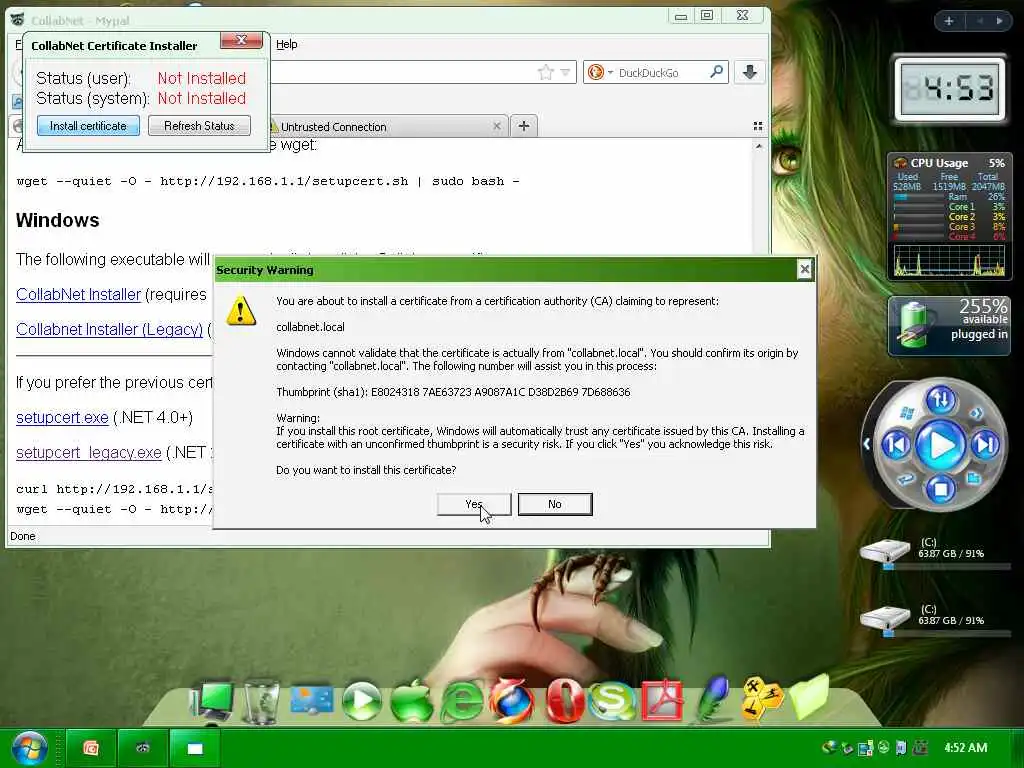Click the first red taskbar app button
Image resolution: width=1024 pixels, height=768 pixels.
pos(91,748)
